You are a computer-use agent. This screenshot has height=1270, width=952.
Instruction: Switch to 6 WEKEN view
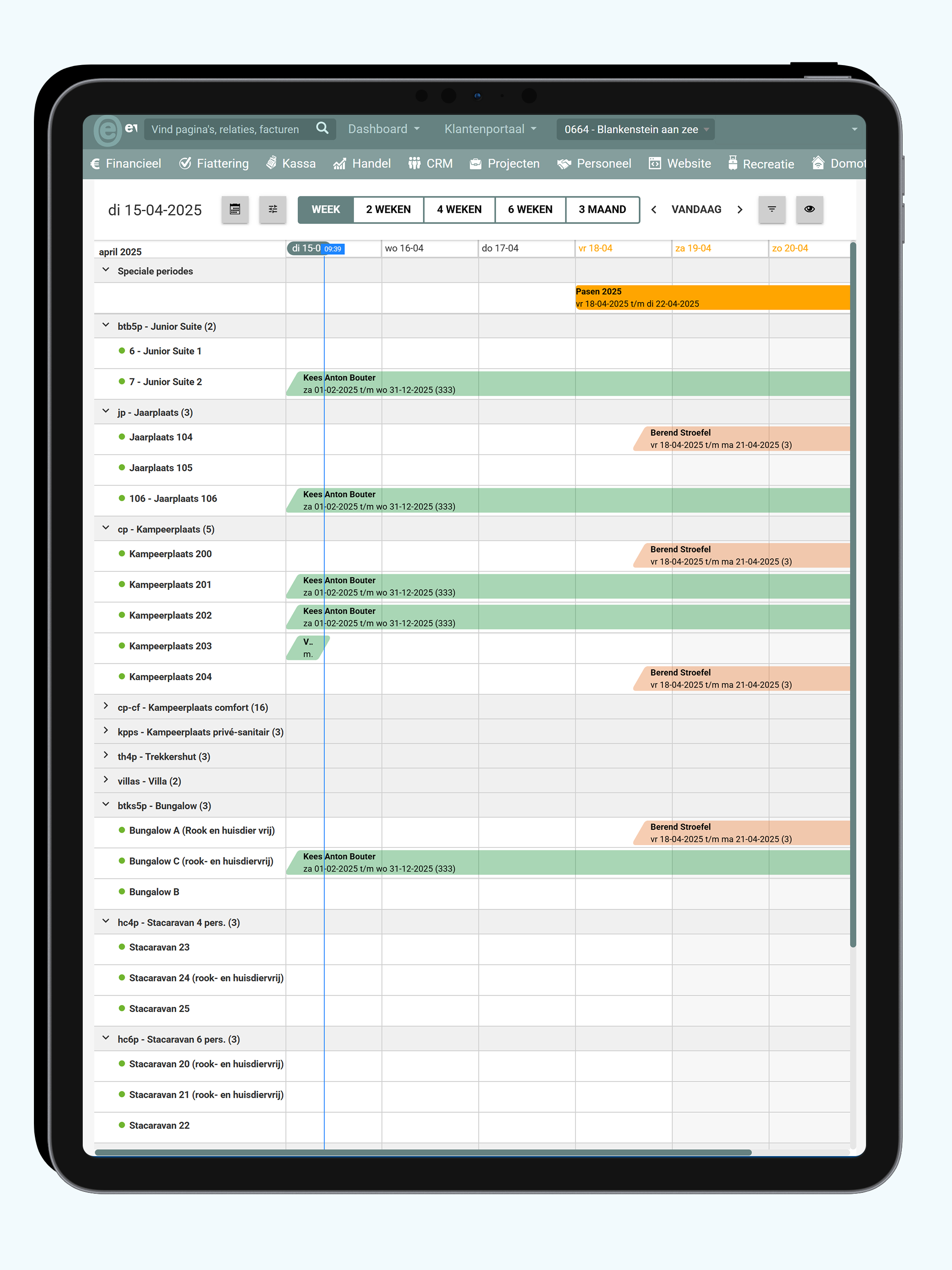pos(530,210)
